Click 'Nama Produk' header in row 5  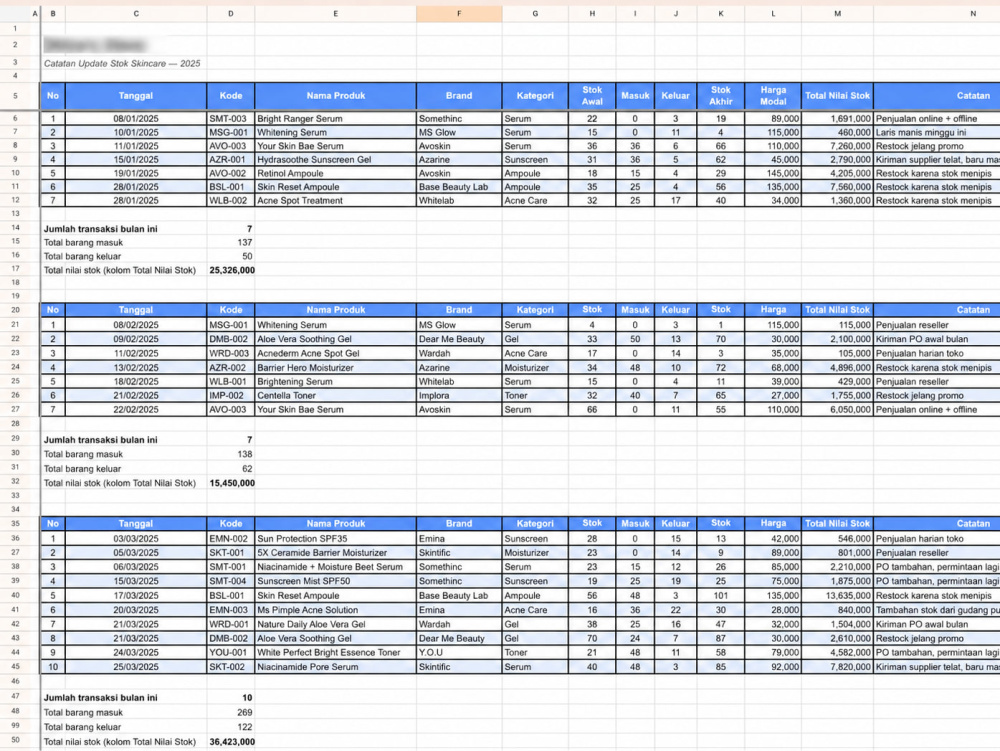(x=335, y=96)
